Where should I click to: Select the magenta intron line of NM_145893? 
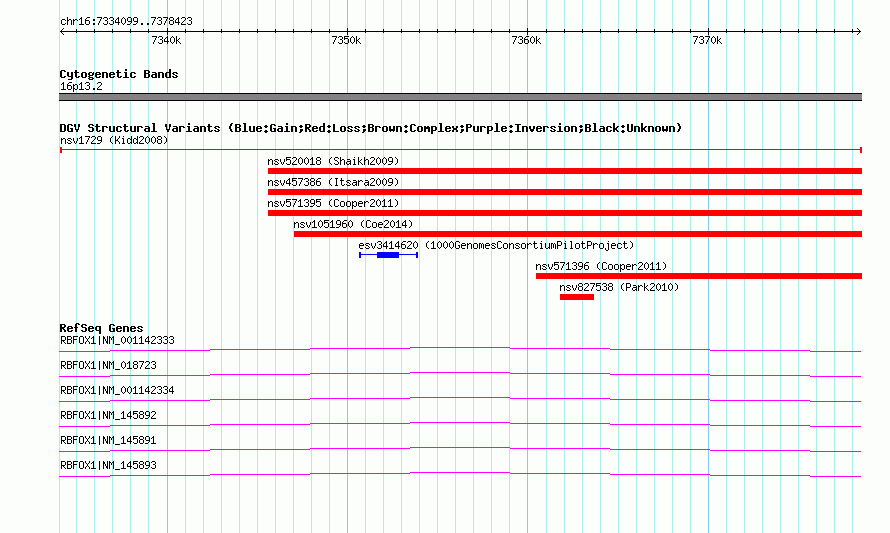pyautogui.click(x=460, y=473)
